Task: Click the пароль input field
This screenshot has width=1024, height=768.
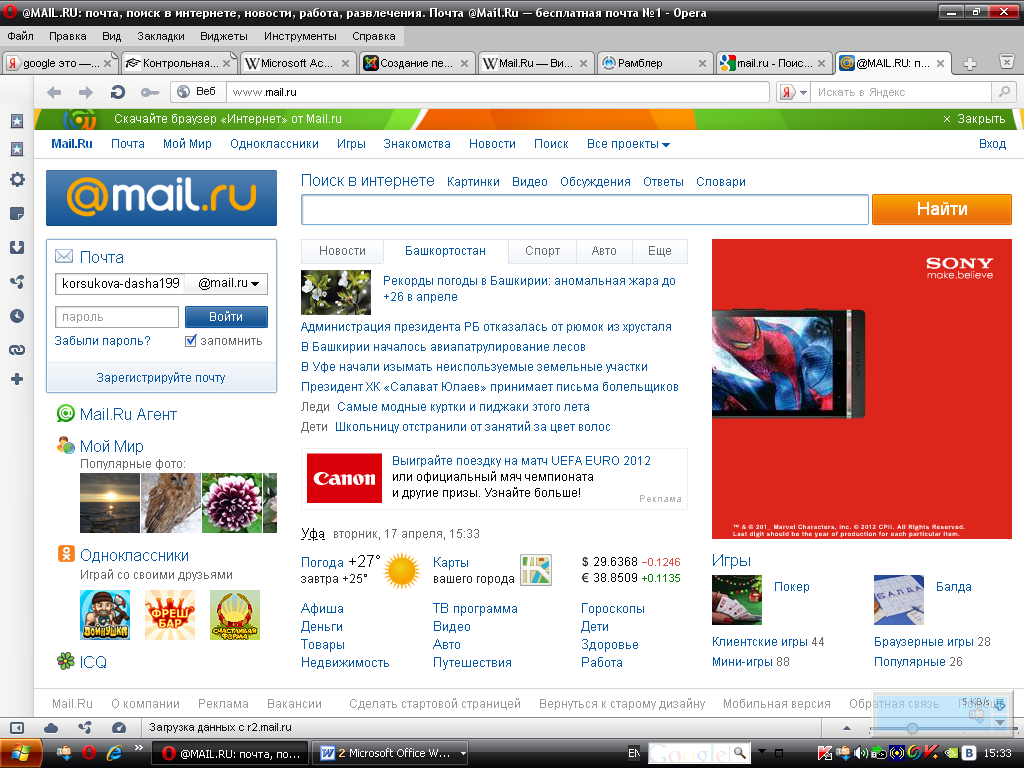Action: coord(117,317)
